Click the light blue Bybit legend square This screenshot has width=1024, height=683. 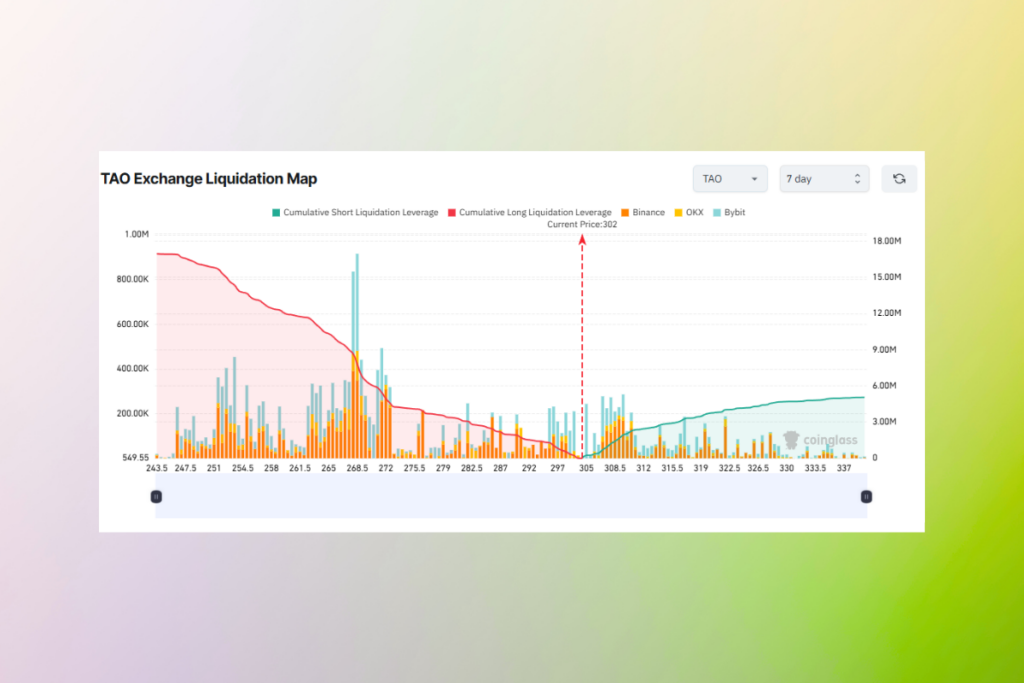(717, 213)
